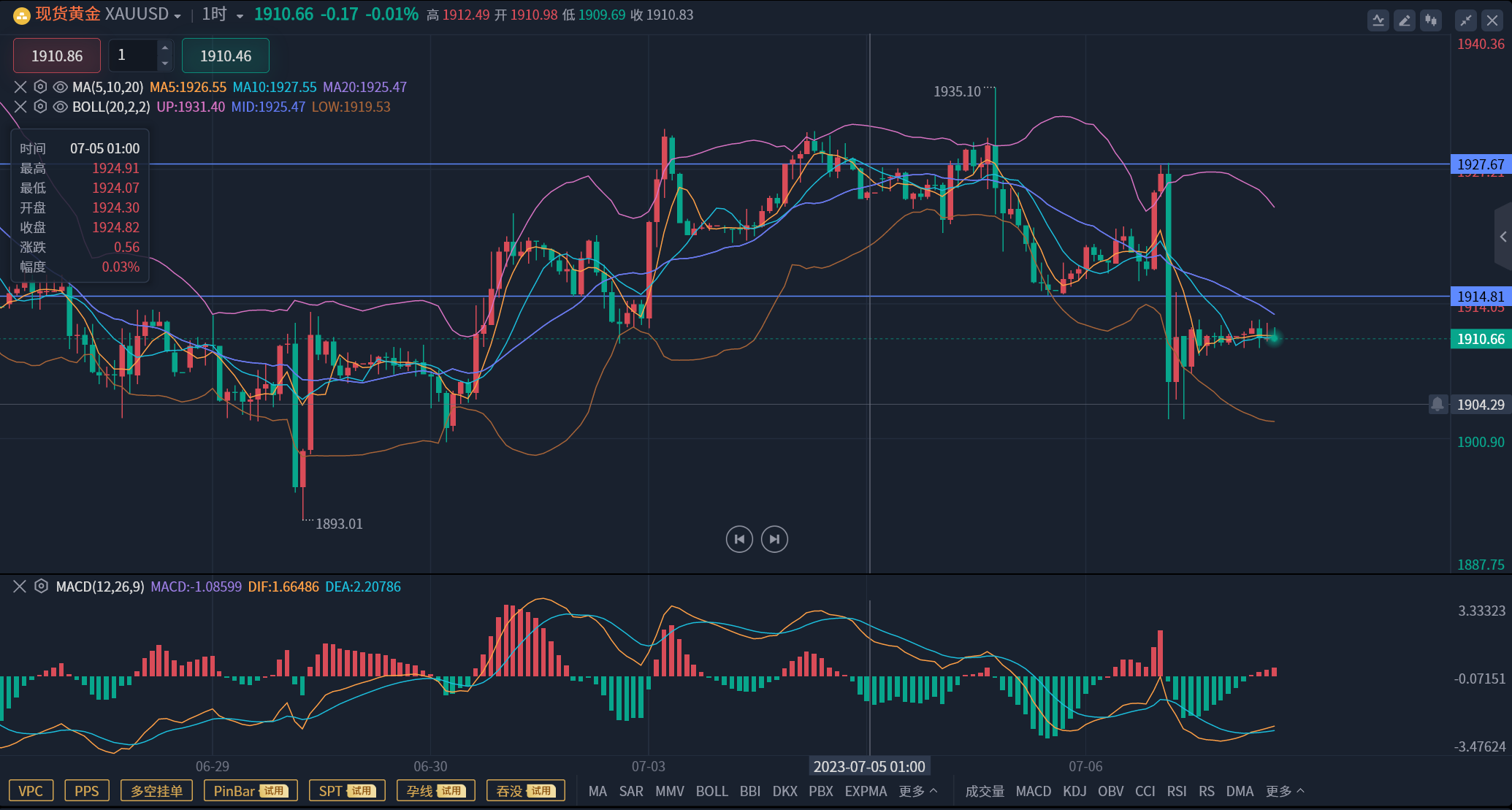Click the chart type line icon
Viewport: 1512px width, 810px height.
click(x=1378, y=20)
